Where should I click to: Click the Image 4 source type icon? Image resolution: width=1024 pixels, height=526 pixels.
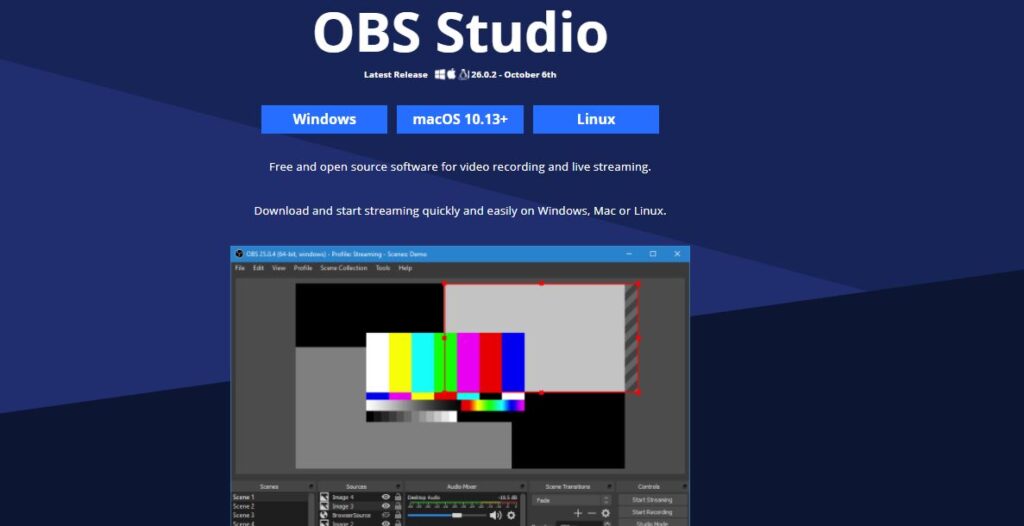click(x=324, y=497)
